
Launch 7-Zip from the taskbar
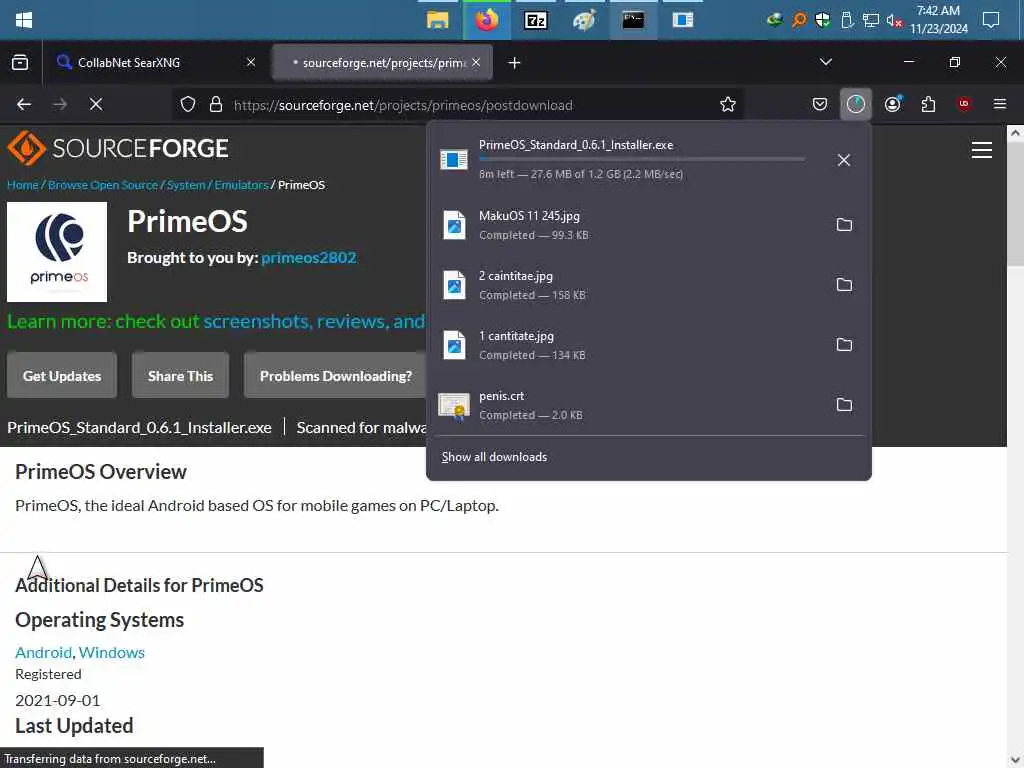536,20
